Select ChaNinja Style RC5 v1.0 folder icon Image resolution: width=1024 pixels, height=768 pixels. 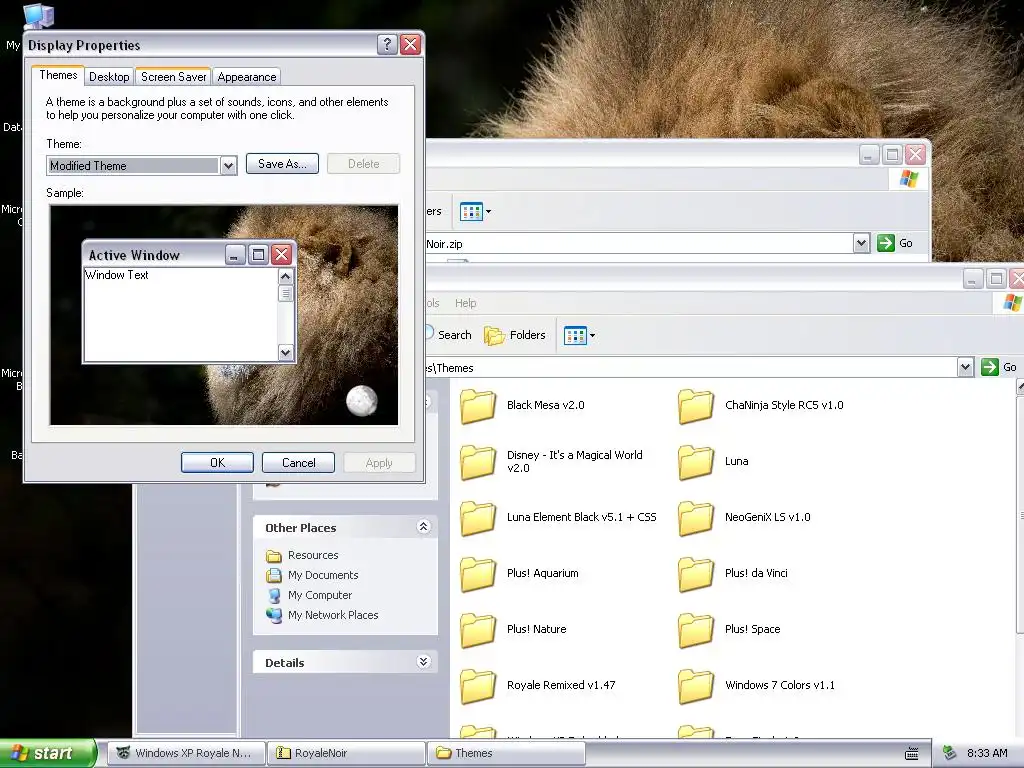coord(696,406)
